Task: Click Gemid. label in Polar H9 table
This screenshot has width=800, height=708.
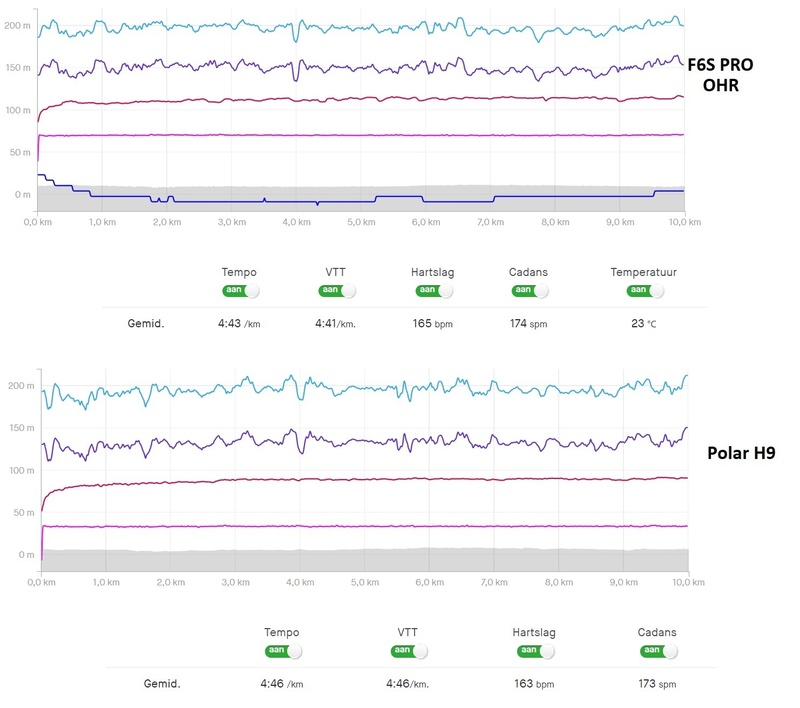Action: [x=162, y=684]
